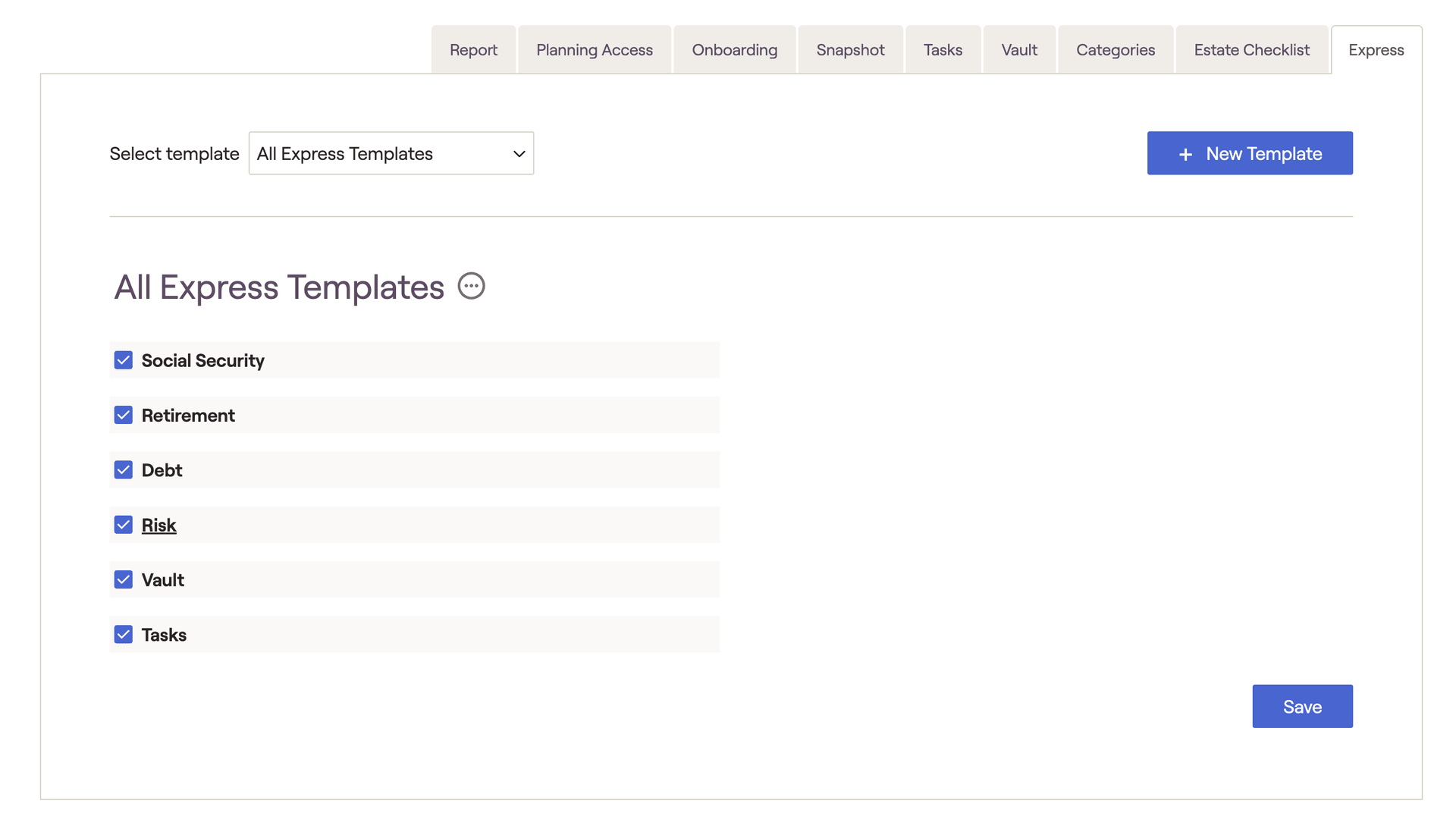The width and height of the screenshot is (1456, 832).
Task: Toggle the Risk checkbox
Action: click(x=124, y=525)
